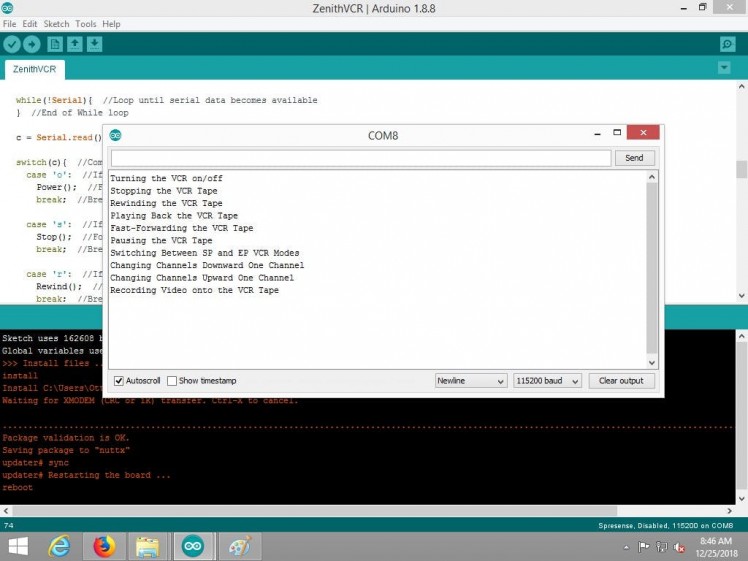Screen dimensions: 748x561
Task: Click the 'Spresense, Disabled, 115200 on COM8' status text
Action: [x=665, y=526]
